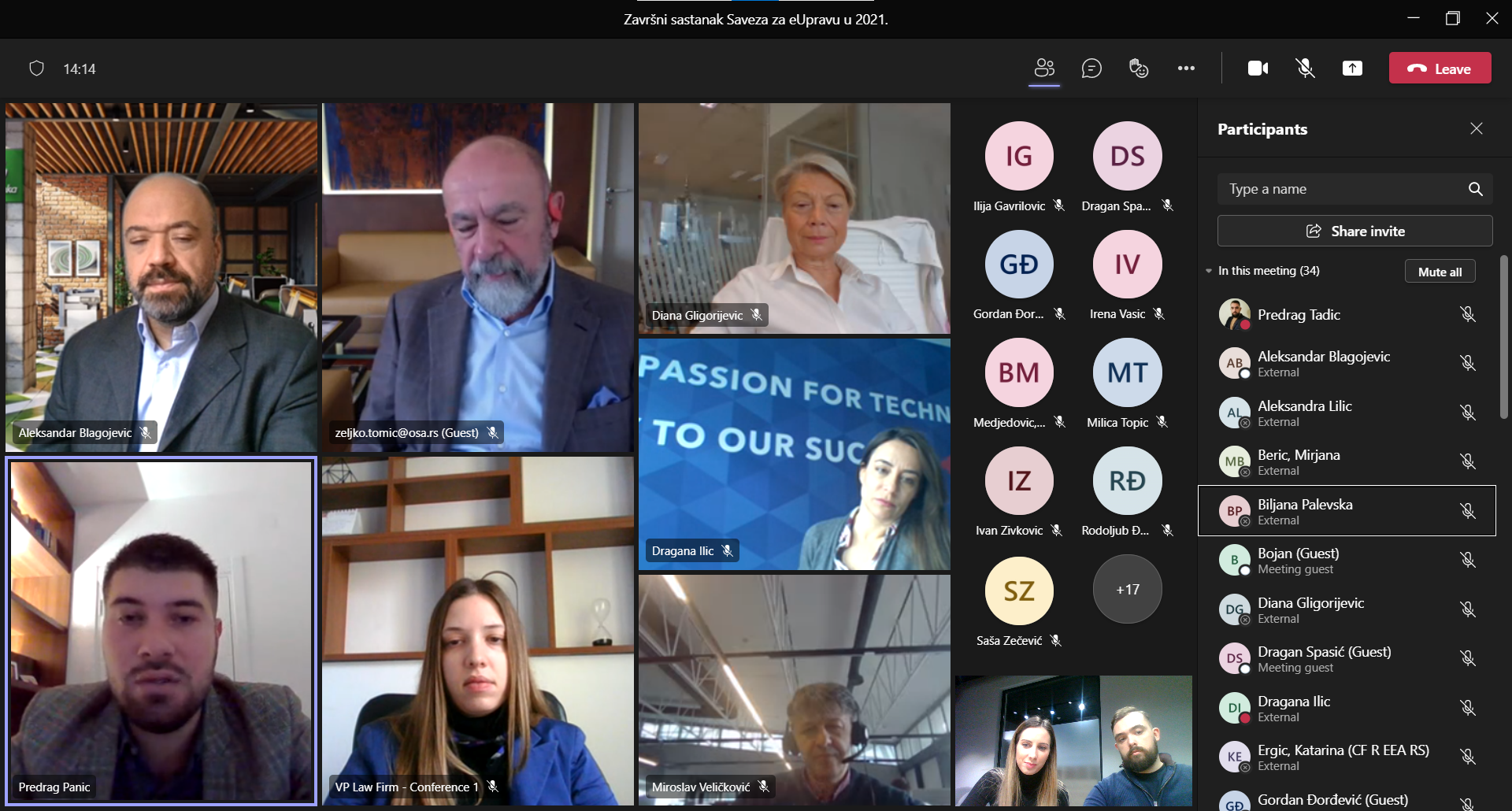Viewport: 1512px width, 811px height.
Task: Open the meeting chat icon
Action: 1091,69
